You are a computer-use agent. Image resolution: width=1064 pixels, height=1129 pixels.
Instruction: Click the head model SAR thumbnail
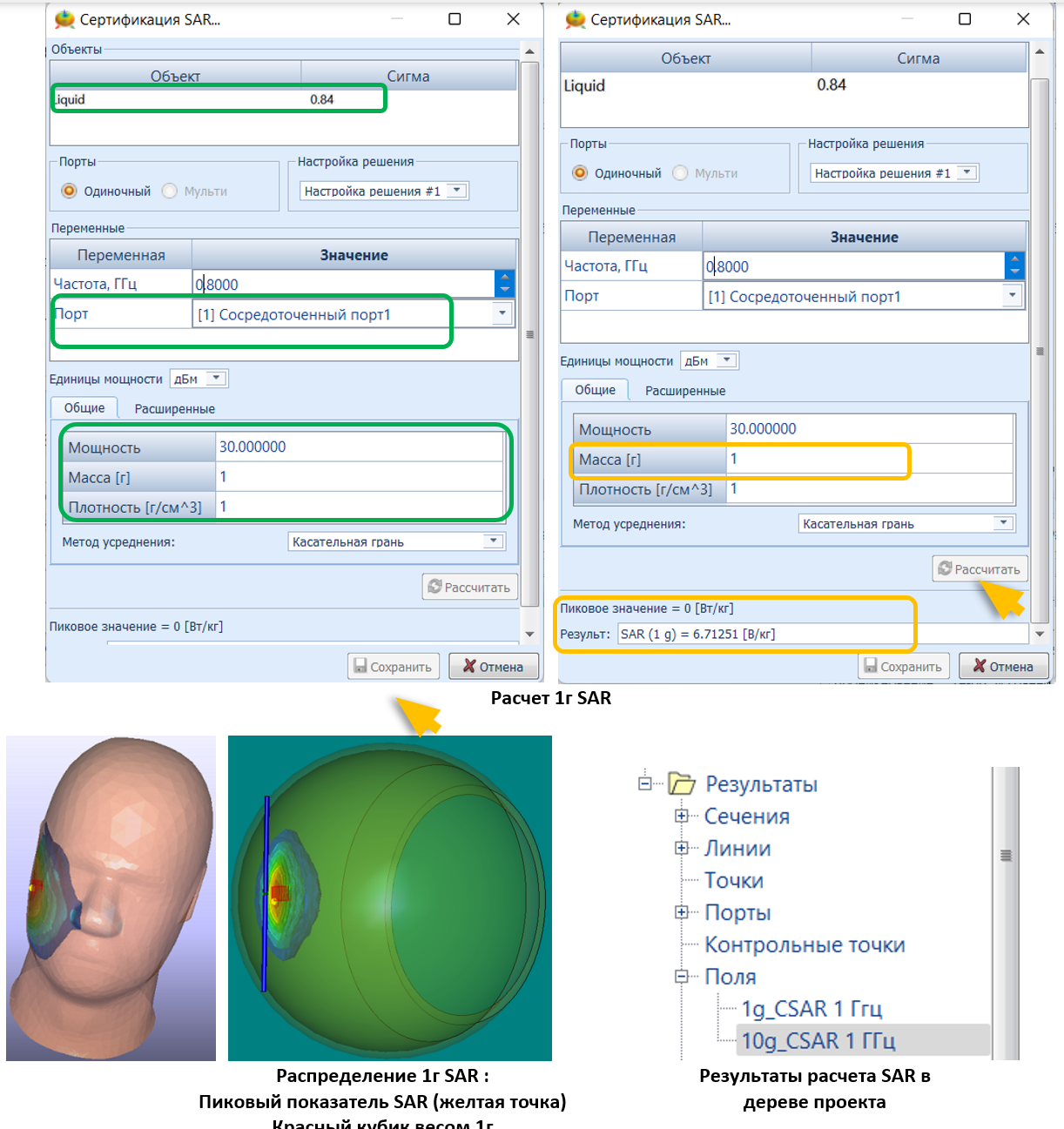[x=111, y=898]
